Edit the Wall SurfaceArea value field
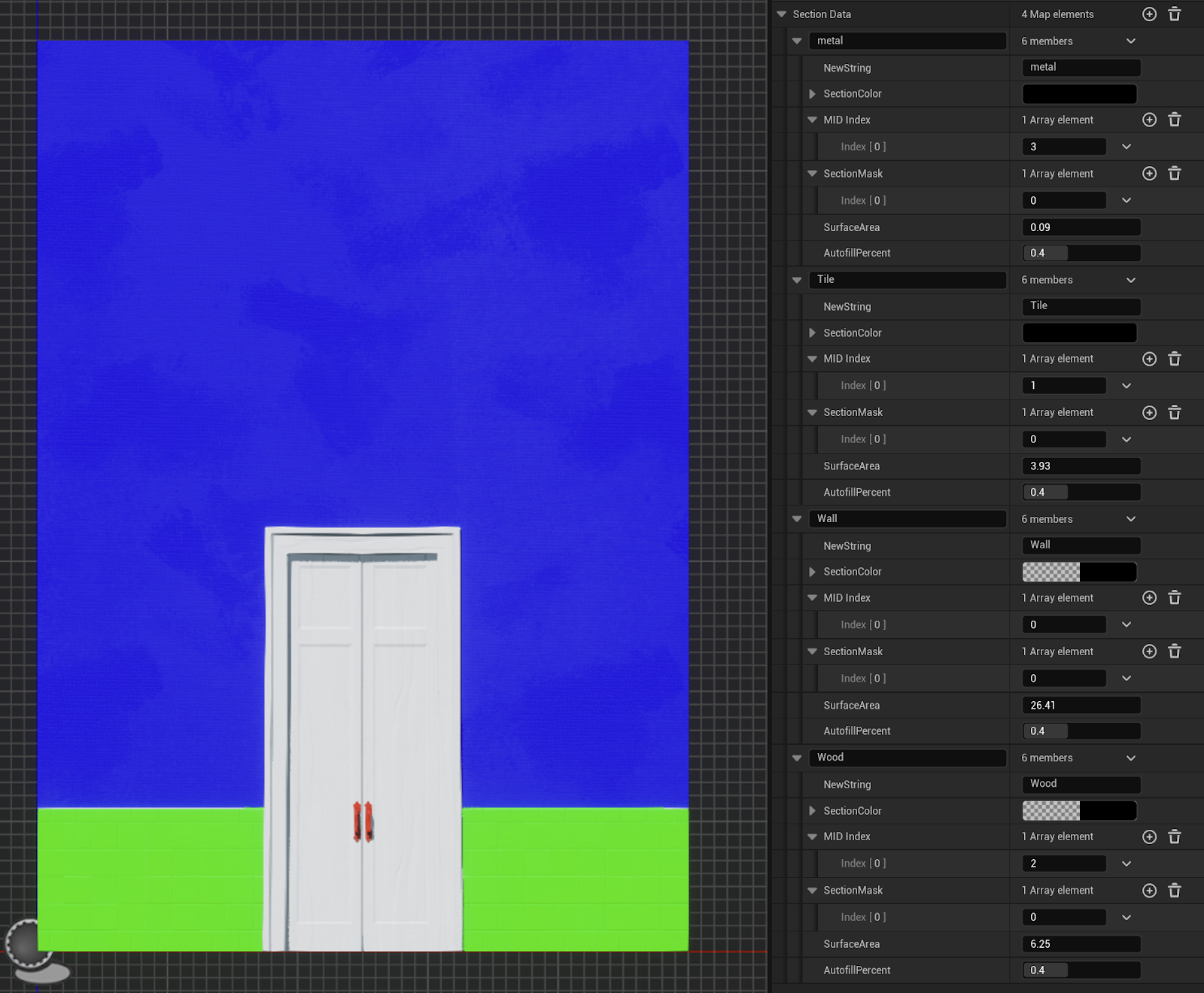Viewport: 1204px width, 993px height. click(1081, 706)
